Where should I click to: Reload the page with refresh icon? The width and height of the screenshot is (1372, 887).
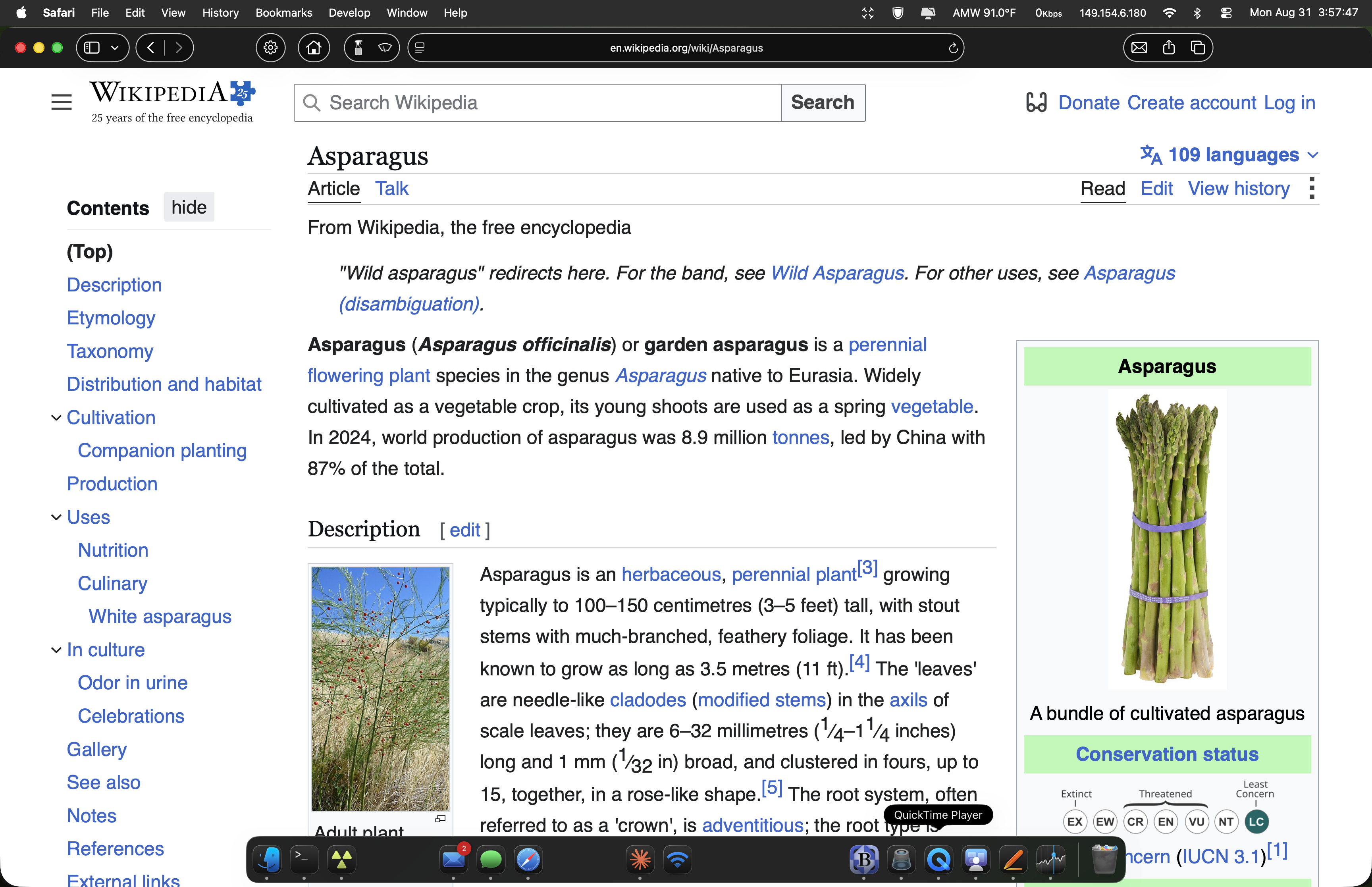pyautogui.click(x=953, y=48)
